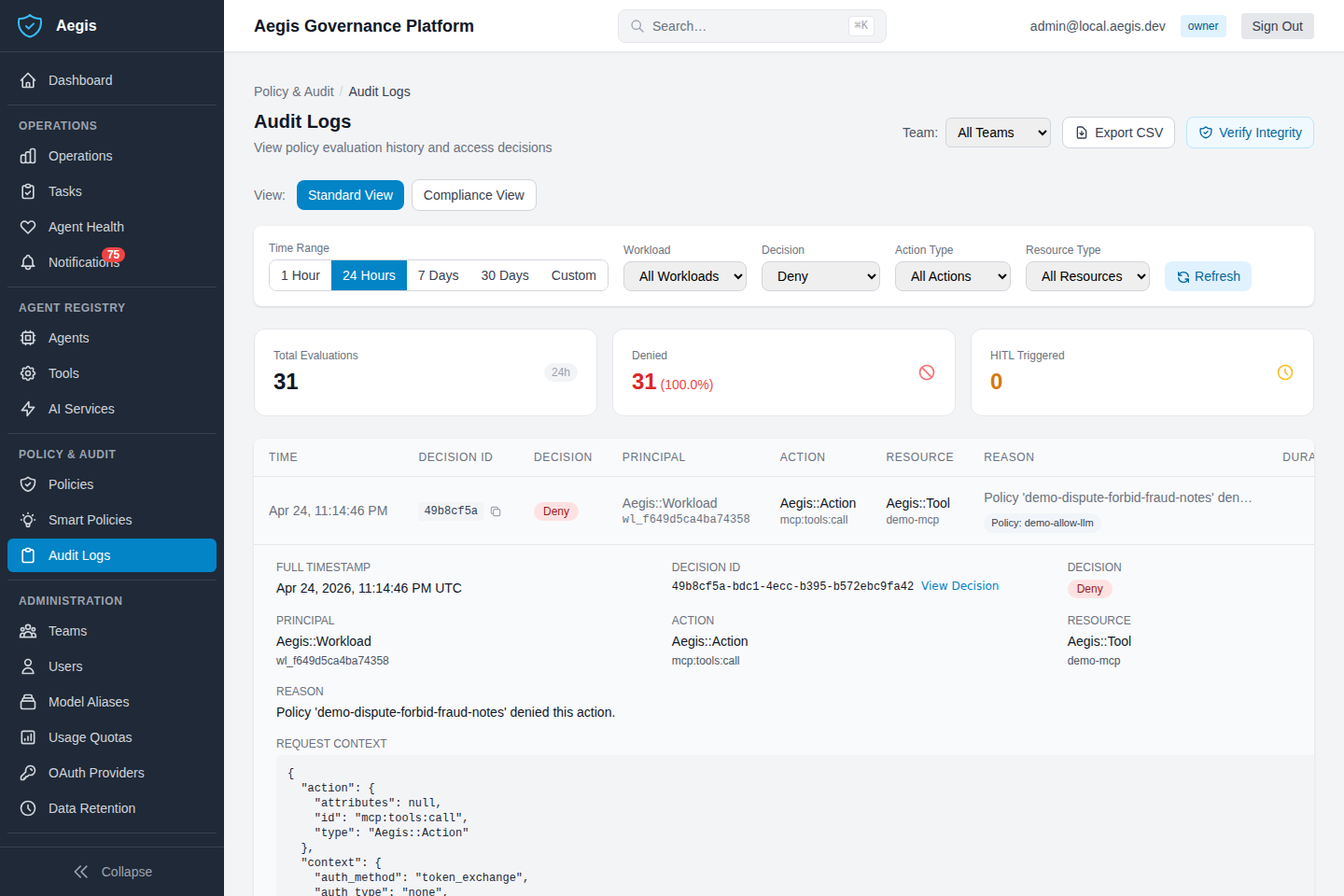The image size is (1344, 896).
Task: Click the Aegis shield logo
Action: tap(30, 25)
